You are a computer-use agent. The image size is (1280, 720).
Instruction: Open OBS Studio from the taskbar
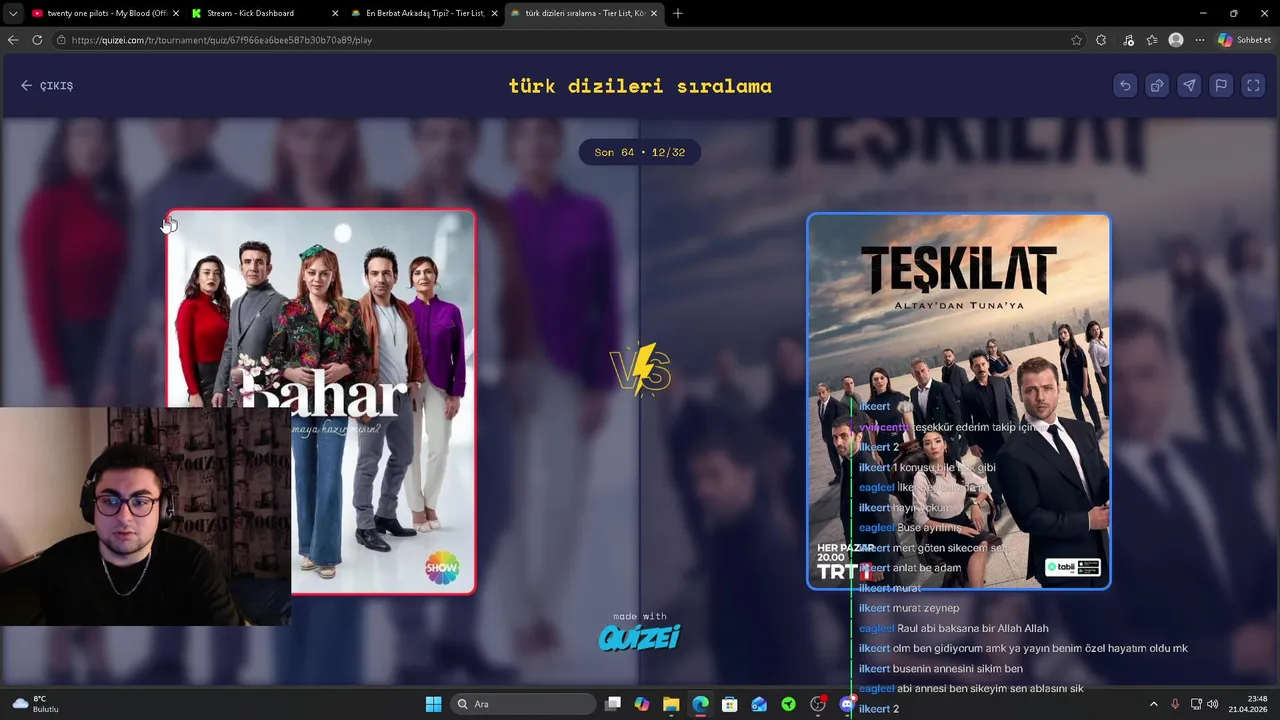[x=818, y=704]
